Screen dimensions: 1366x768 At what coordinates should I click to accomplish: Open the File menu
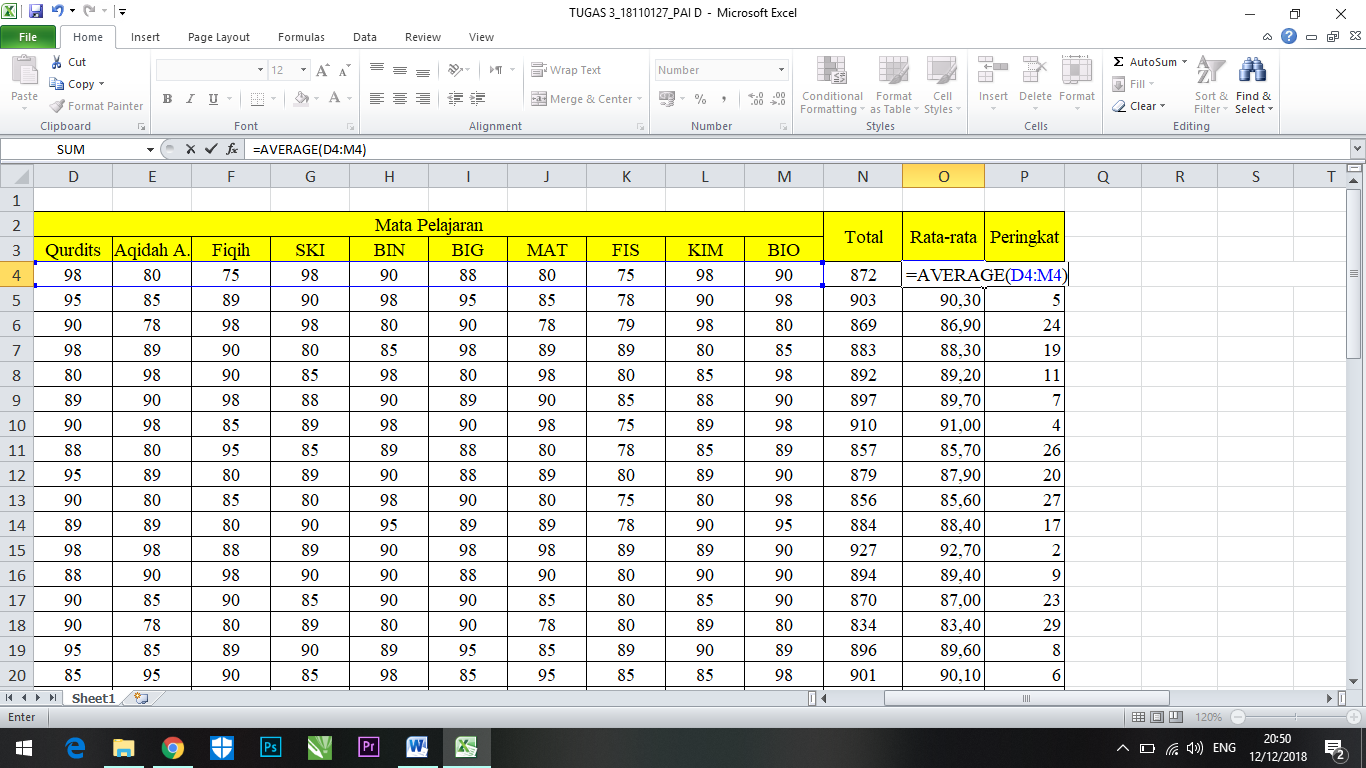(28, 36)
